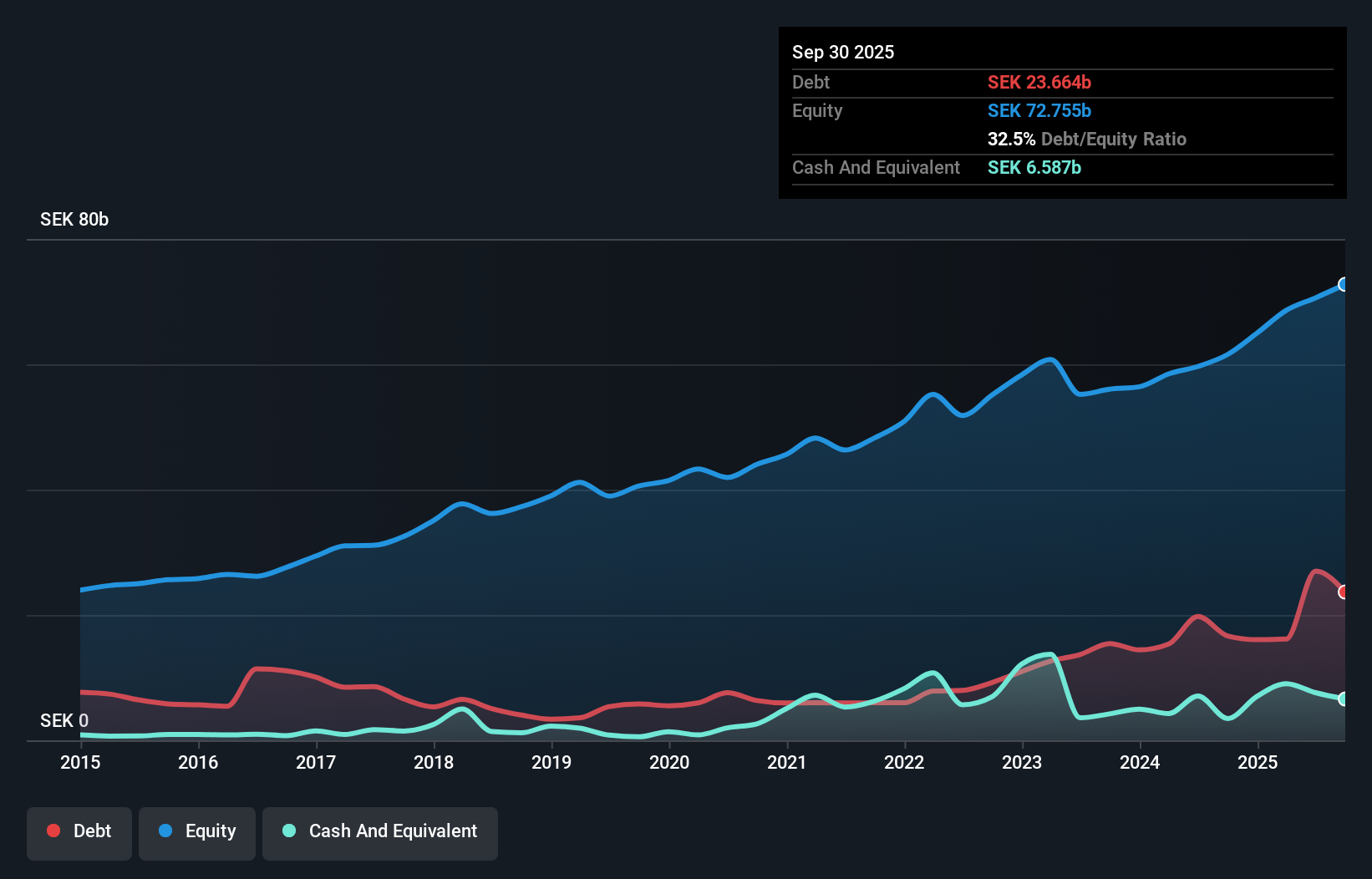Toggle the Cash And Equivalent series visibility
Image resolution: width=1372 pixels, height=879 pixels.
pyautogui.click(x=380, y=833)
